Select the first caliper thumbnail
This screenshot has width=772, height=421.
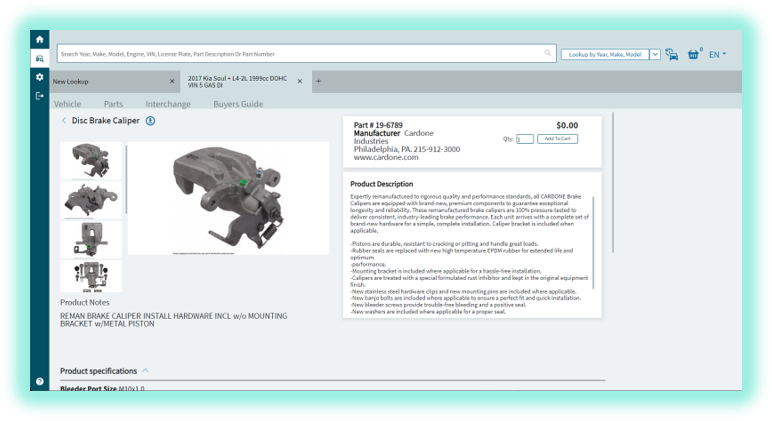pos(91,161)
